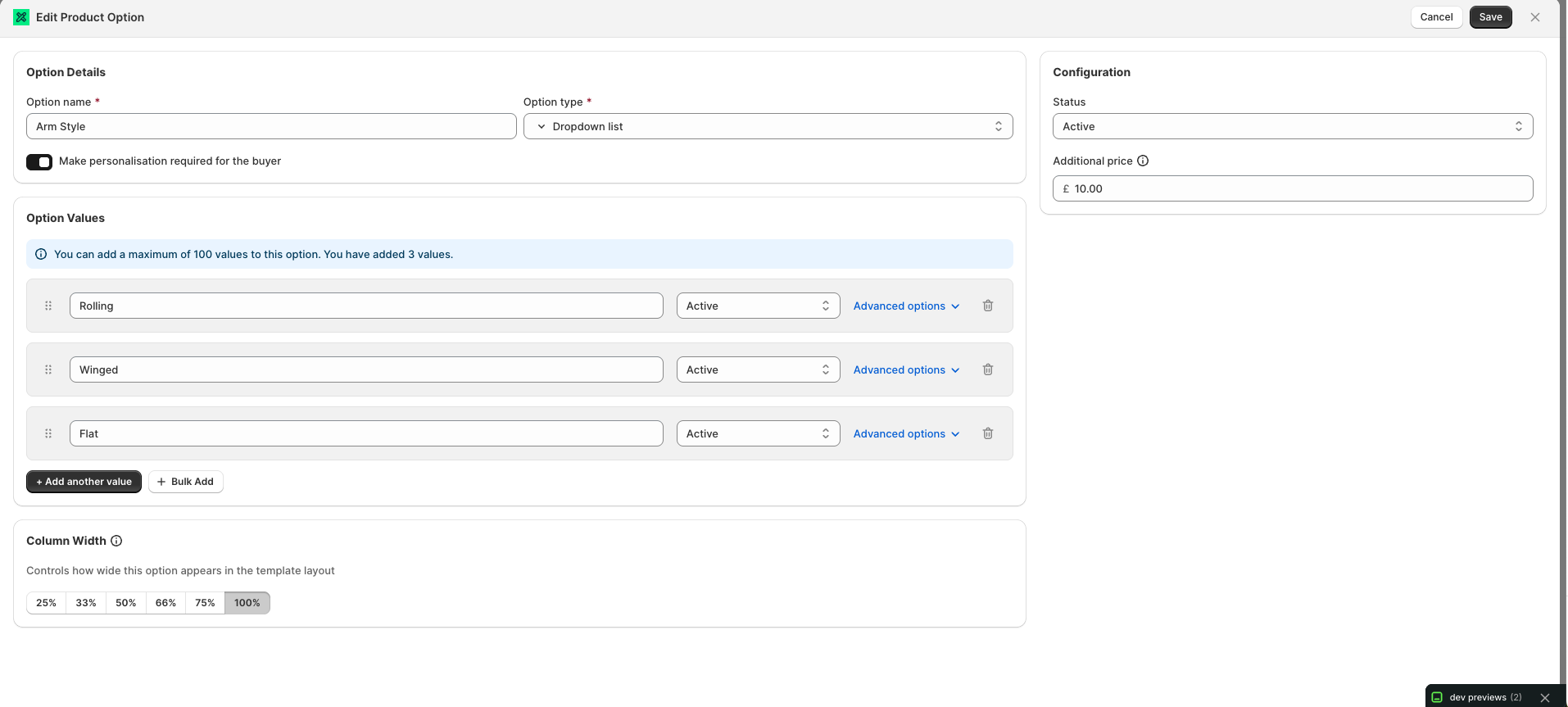Click the 'Option Details' heading

pyautogui.click(x=66, y=72)
